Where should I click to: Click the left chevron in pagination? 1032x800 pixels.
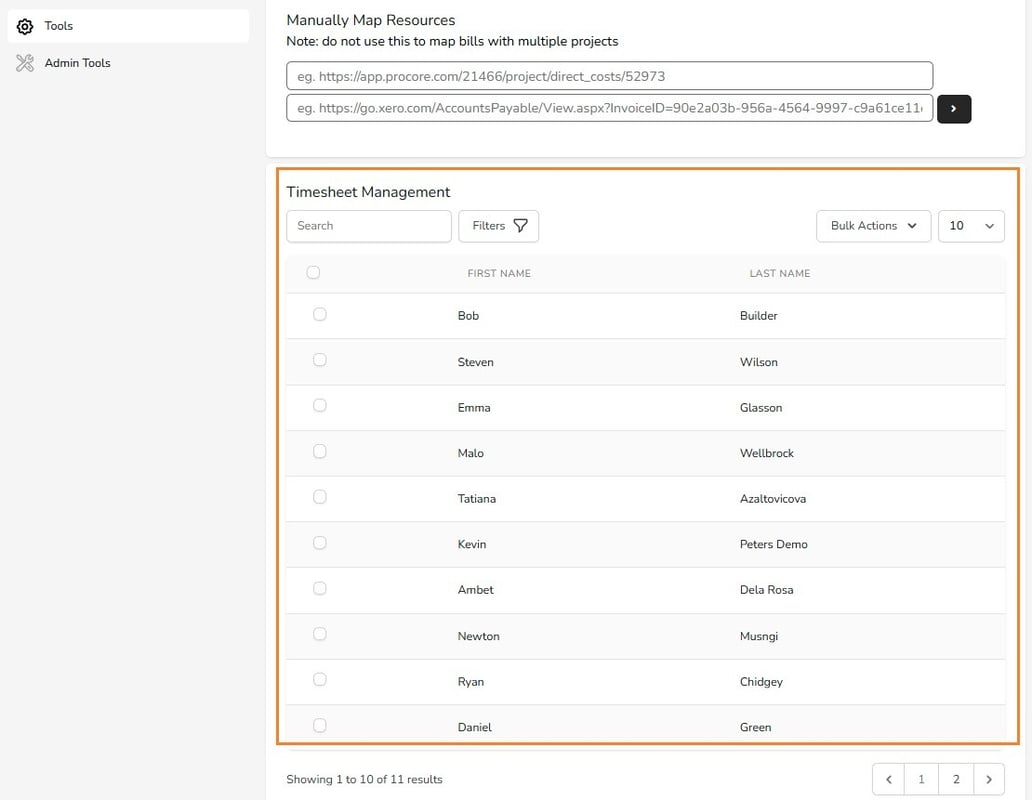888,779
